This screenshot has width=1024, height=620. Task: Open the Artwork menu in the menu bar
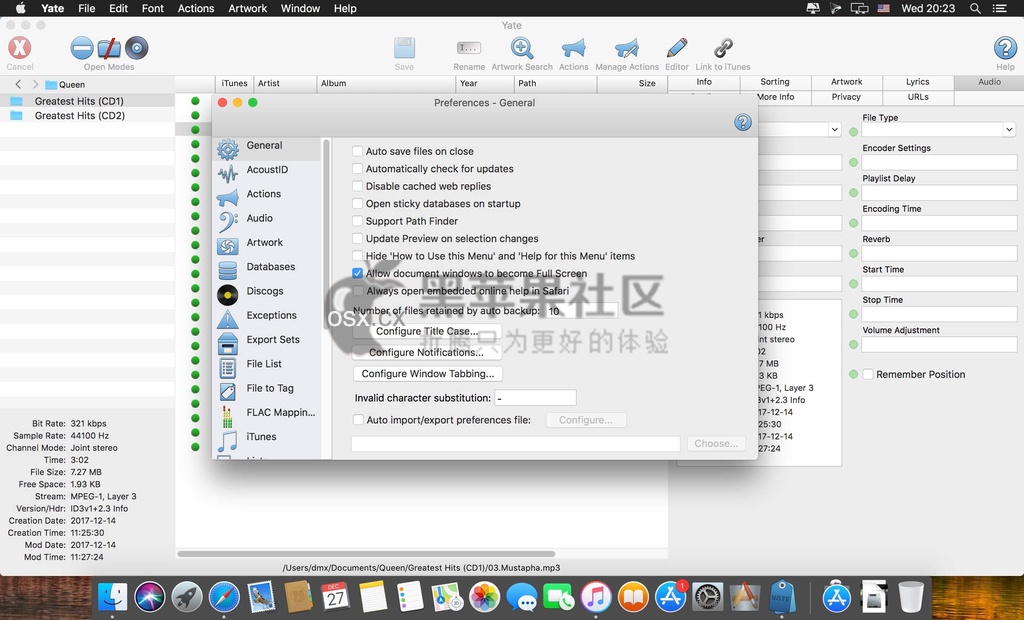coord(248,8)
